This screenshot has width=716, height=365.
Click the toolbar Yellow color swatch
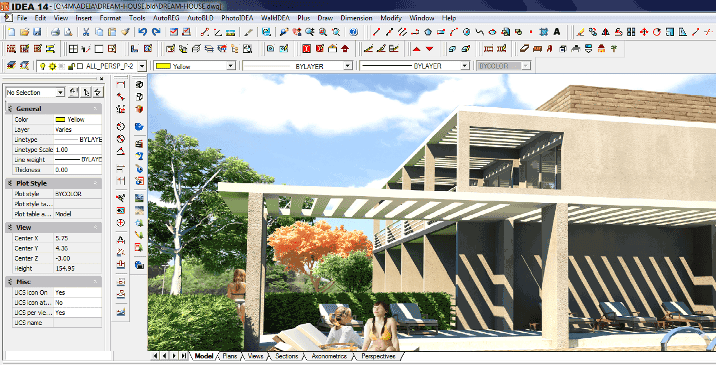click(163, 66)
